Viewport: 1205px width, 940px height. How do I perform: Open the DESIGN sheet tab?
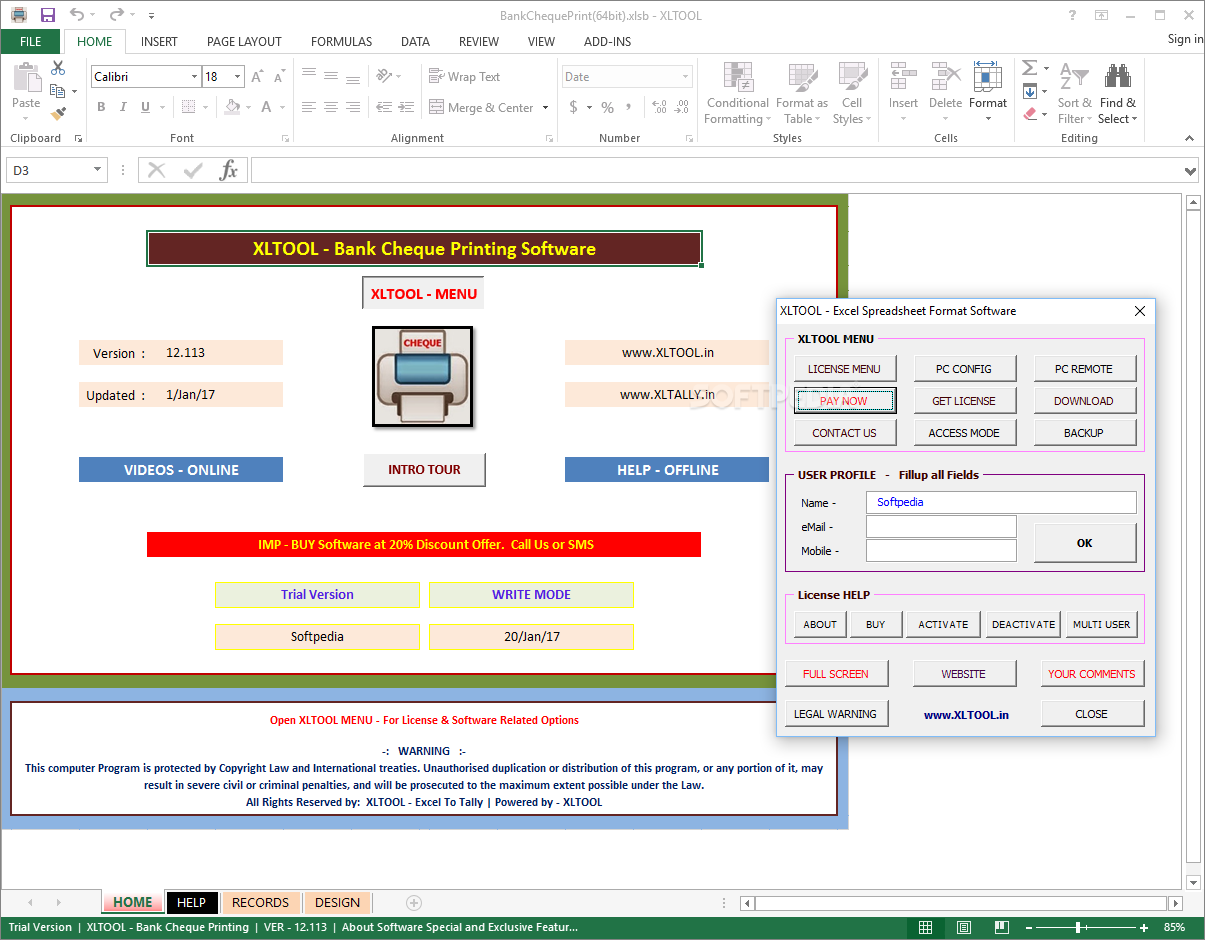tap(338, 902)
